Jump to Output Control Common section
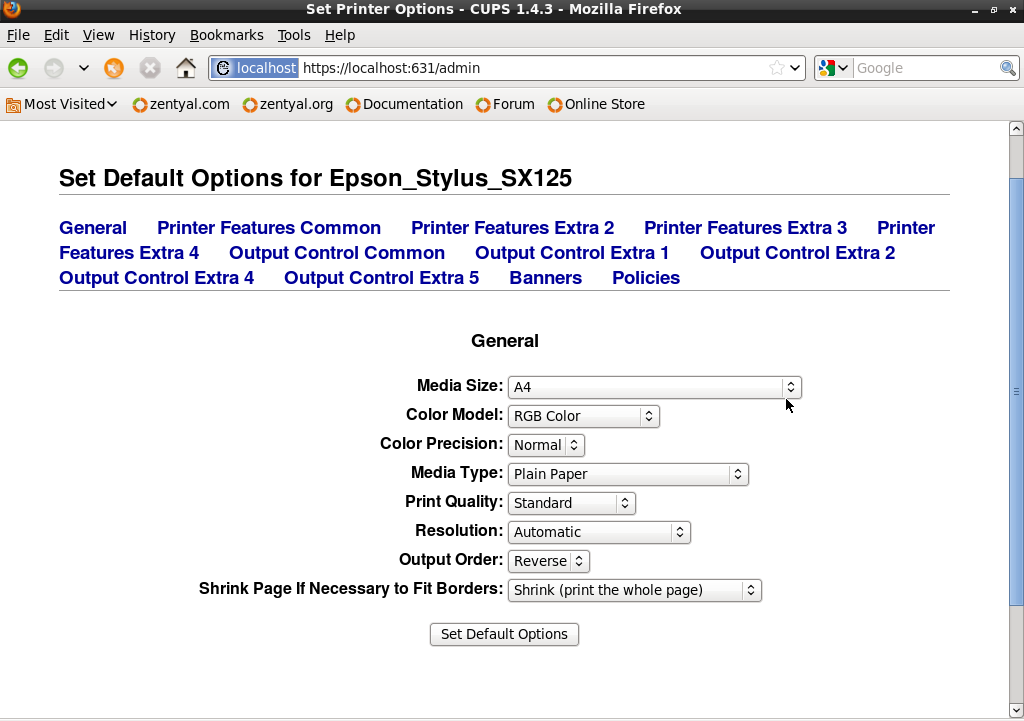 point(337,253)
